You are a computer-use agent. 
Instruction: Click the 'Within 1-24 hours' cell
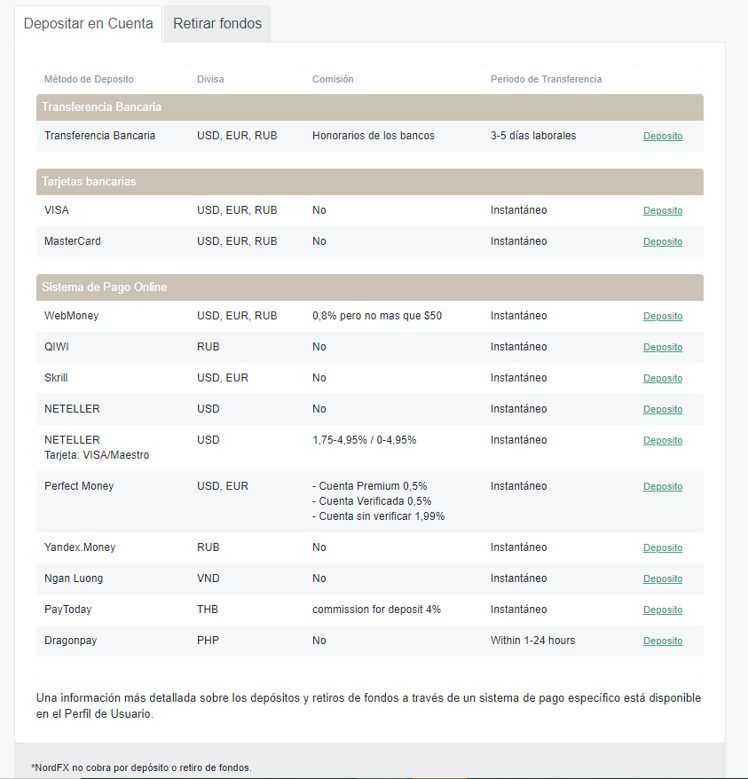pos(533,640)
